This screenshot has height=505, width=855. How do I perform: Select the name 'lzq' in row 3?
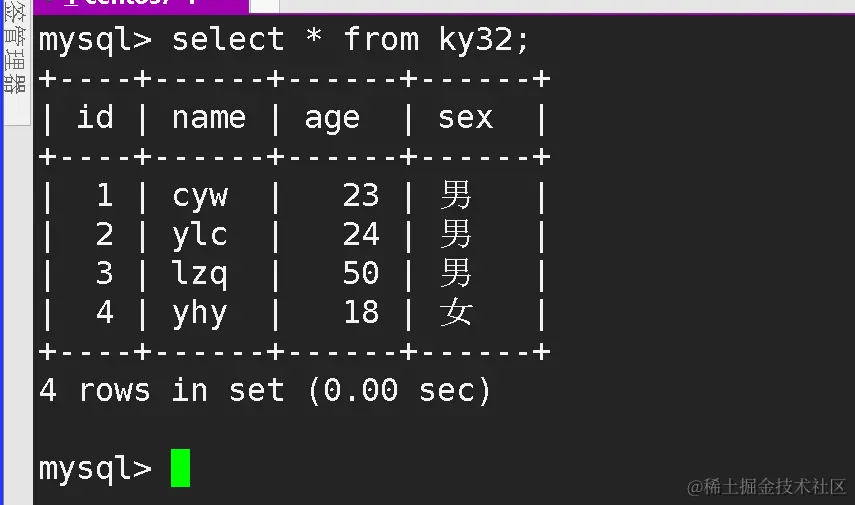[200, 273]
